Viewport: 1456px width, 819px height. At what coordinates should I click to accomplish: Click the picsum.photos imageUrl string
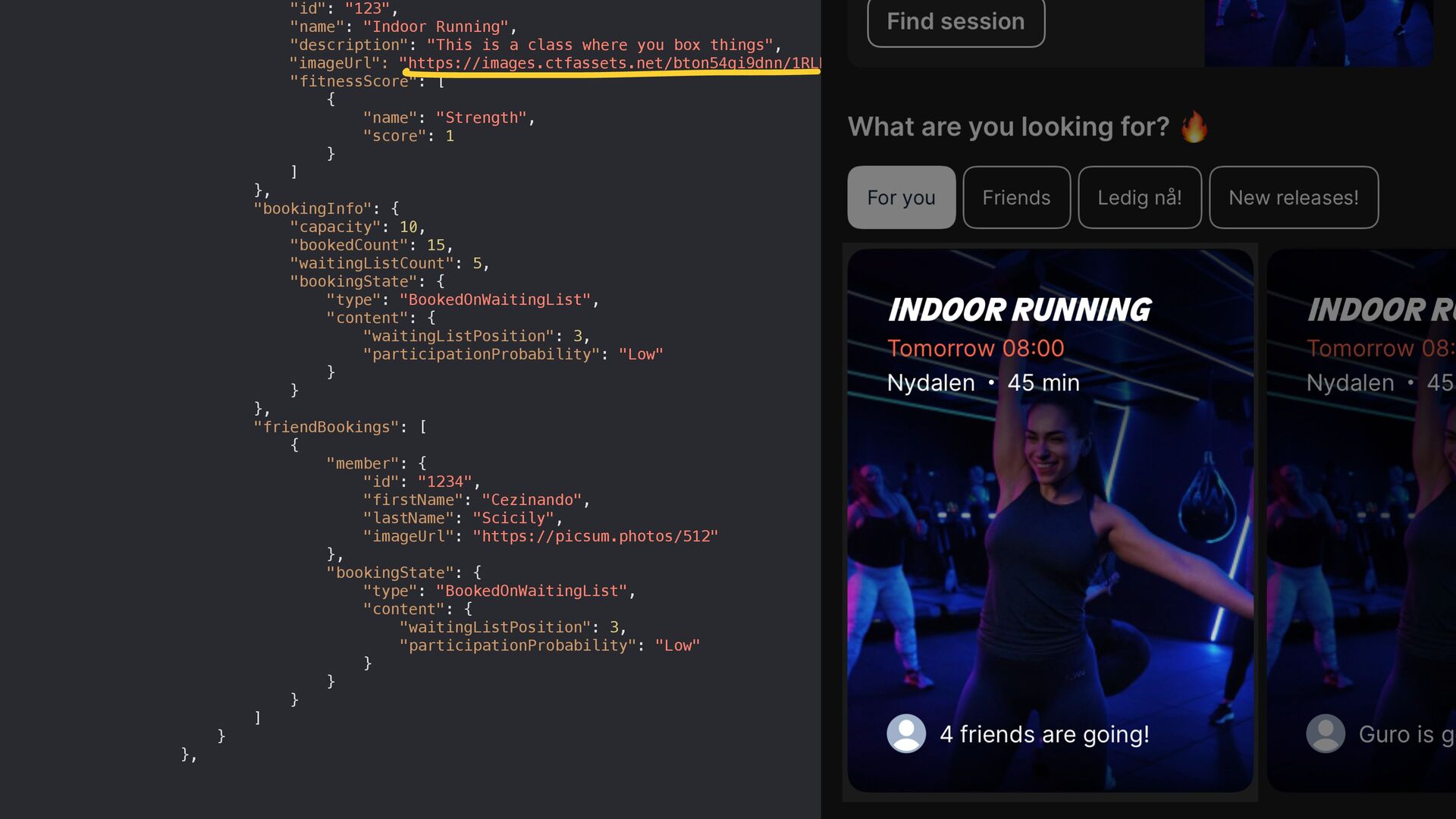(x=595, y=536)
